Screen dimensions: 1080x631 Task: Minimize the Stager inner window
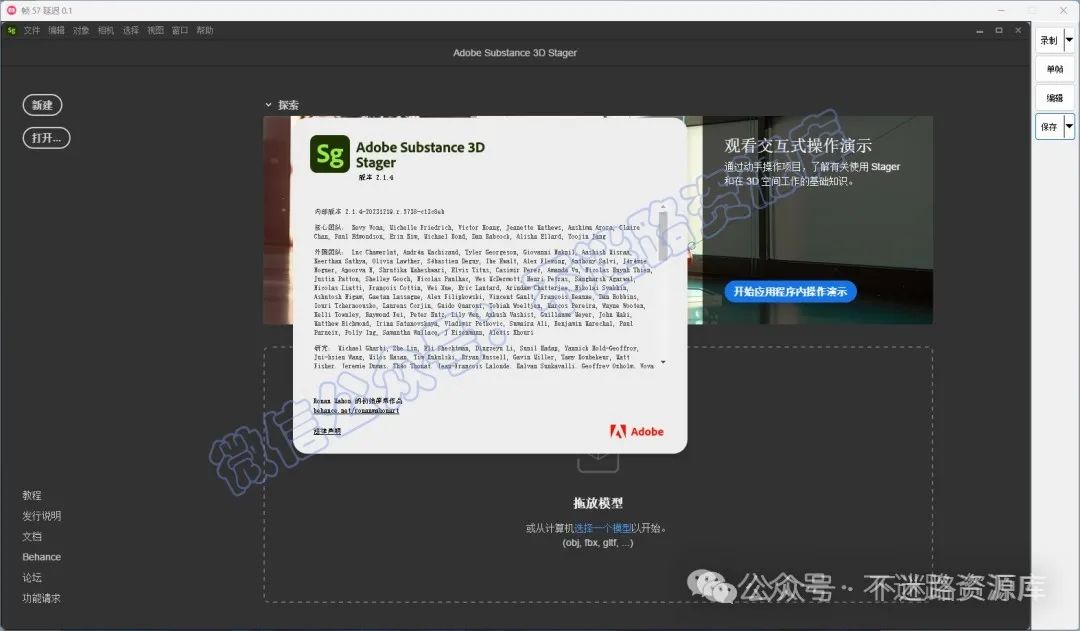(979, 30)
